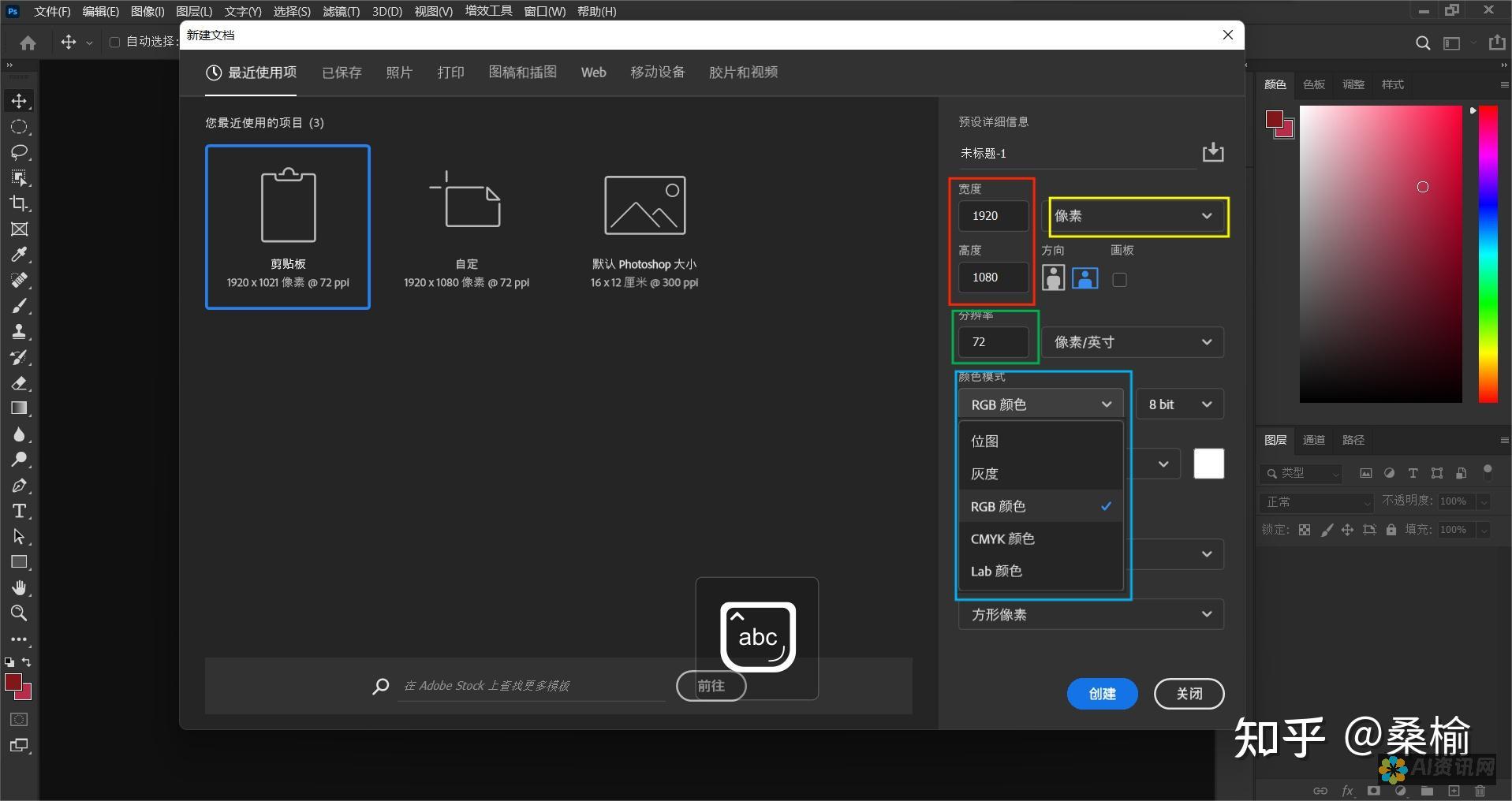Select the Path Selection tool
Image resolution: width=1512 pixels, height=801 pixels.
click(19, 537)
